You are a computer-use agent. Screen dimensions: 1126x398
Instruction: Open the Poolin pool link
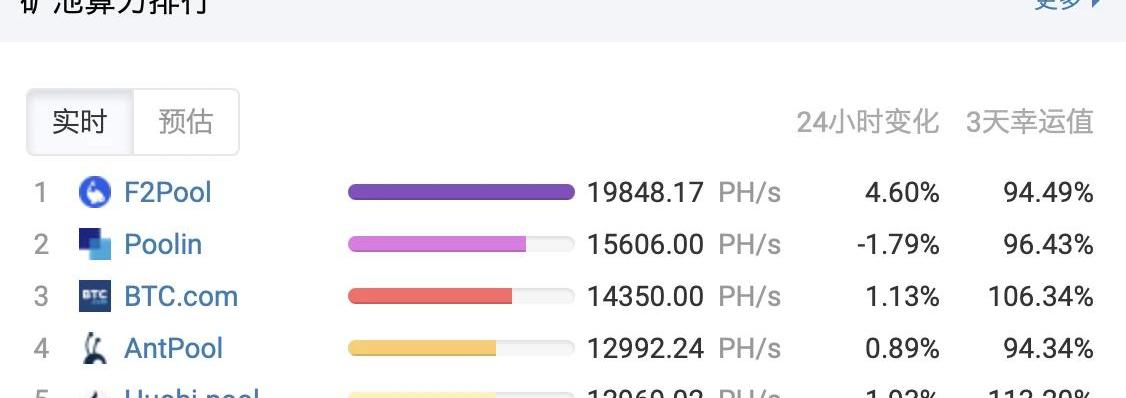tap(163, 244)
